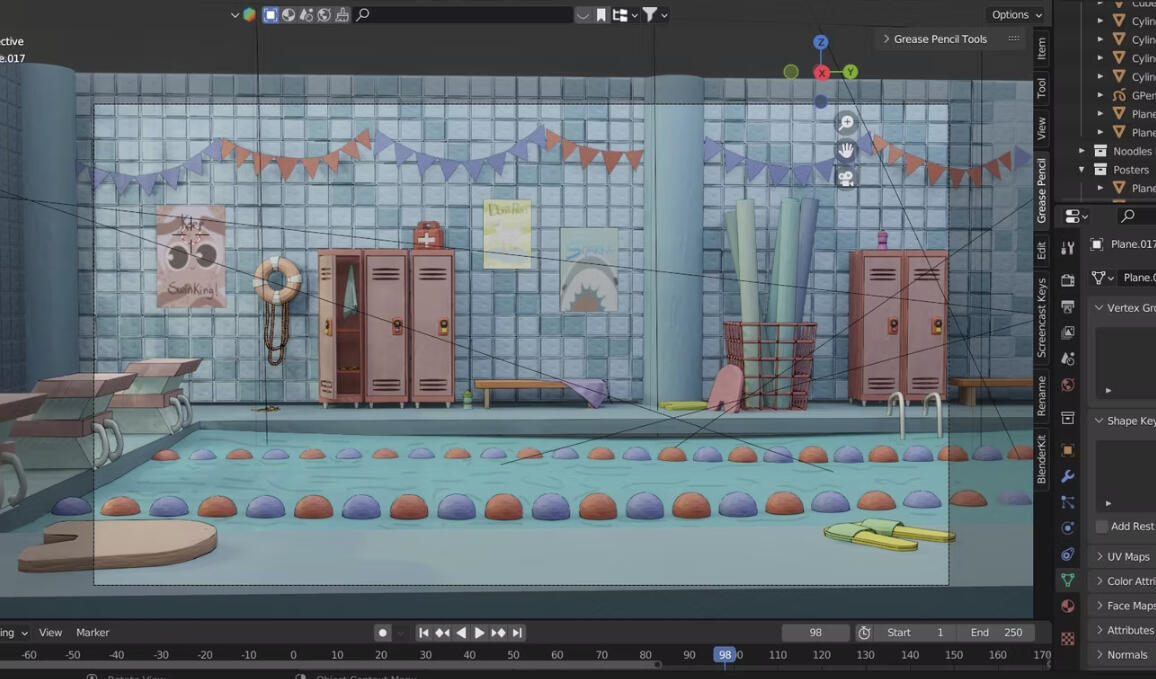Open the Object Data properties green triangle tab
The height and width of the screenshot is (679, 1156).
1068,580
